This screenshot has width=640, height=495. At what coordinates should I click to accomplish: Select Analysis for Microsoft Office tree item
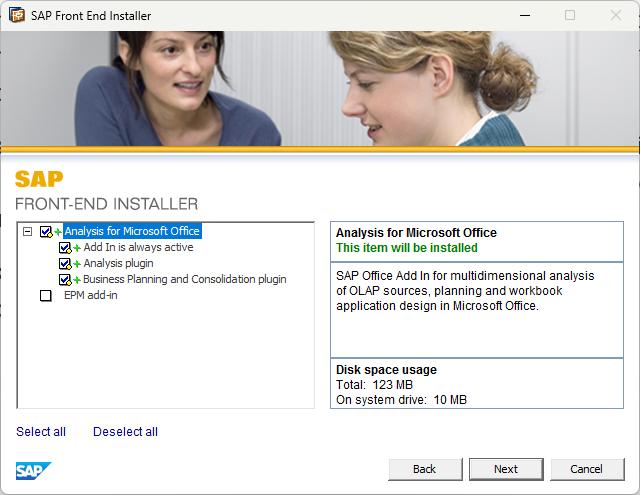pos(132,231)
